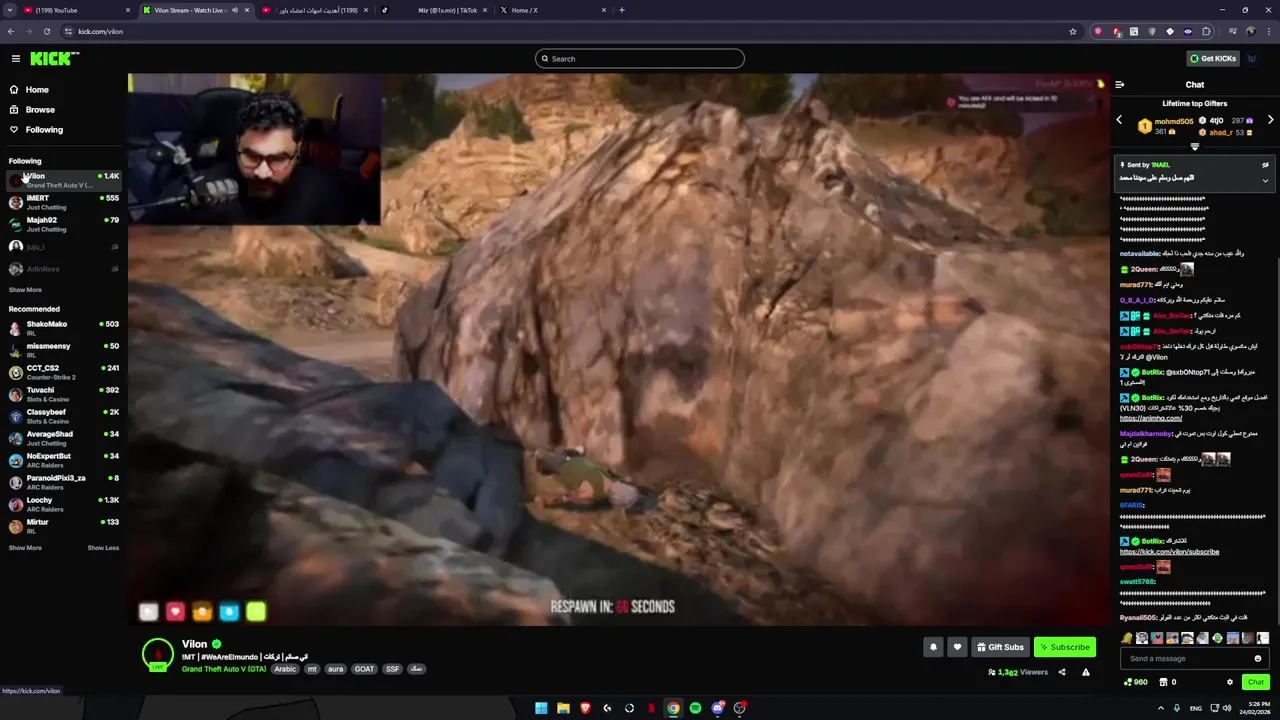Open Majah92 channel in Following list
The height and width of the screenshot is (720, 1280).
64,224
